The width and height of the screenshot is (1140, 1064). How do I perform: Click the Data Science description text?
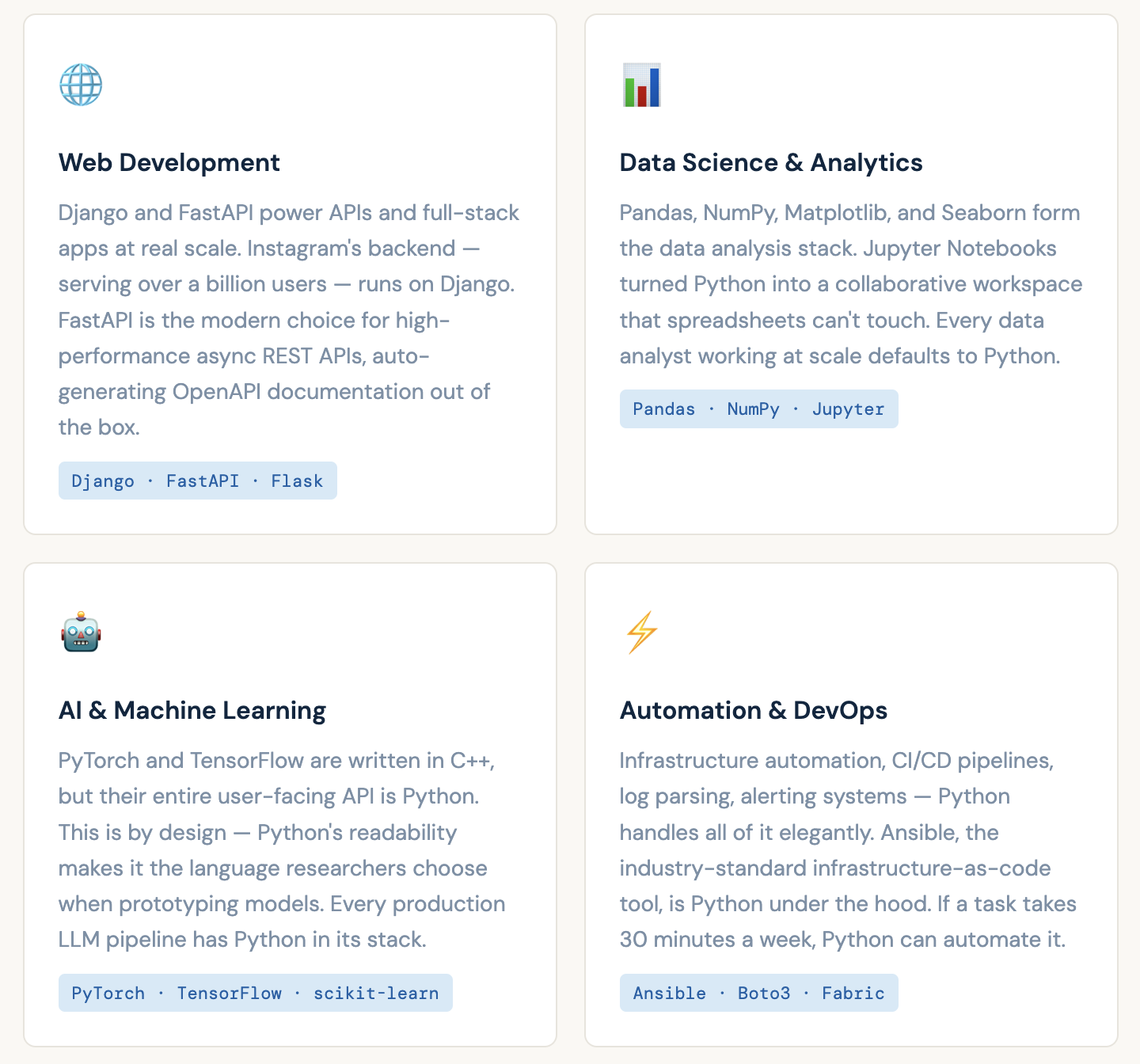[x=849, y=284]
